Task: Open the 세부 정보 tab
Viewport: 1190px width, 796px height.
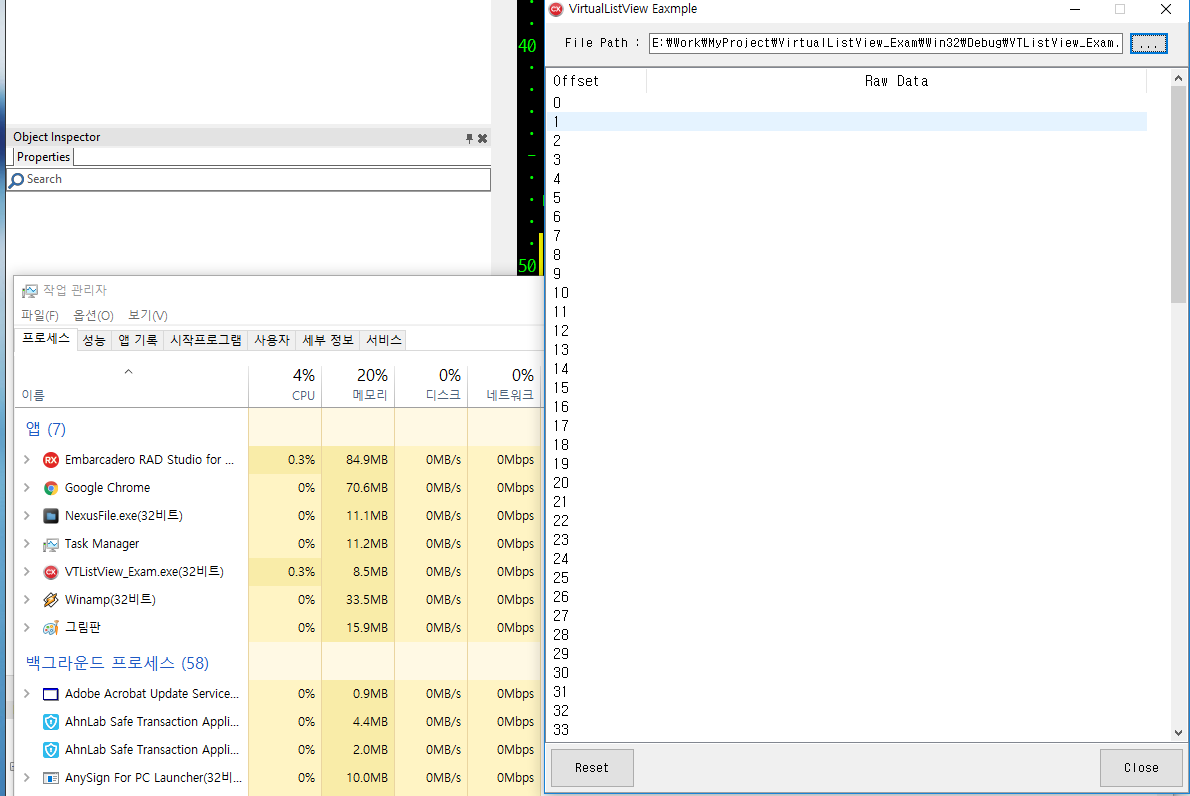Action: coord(328,340)
